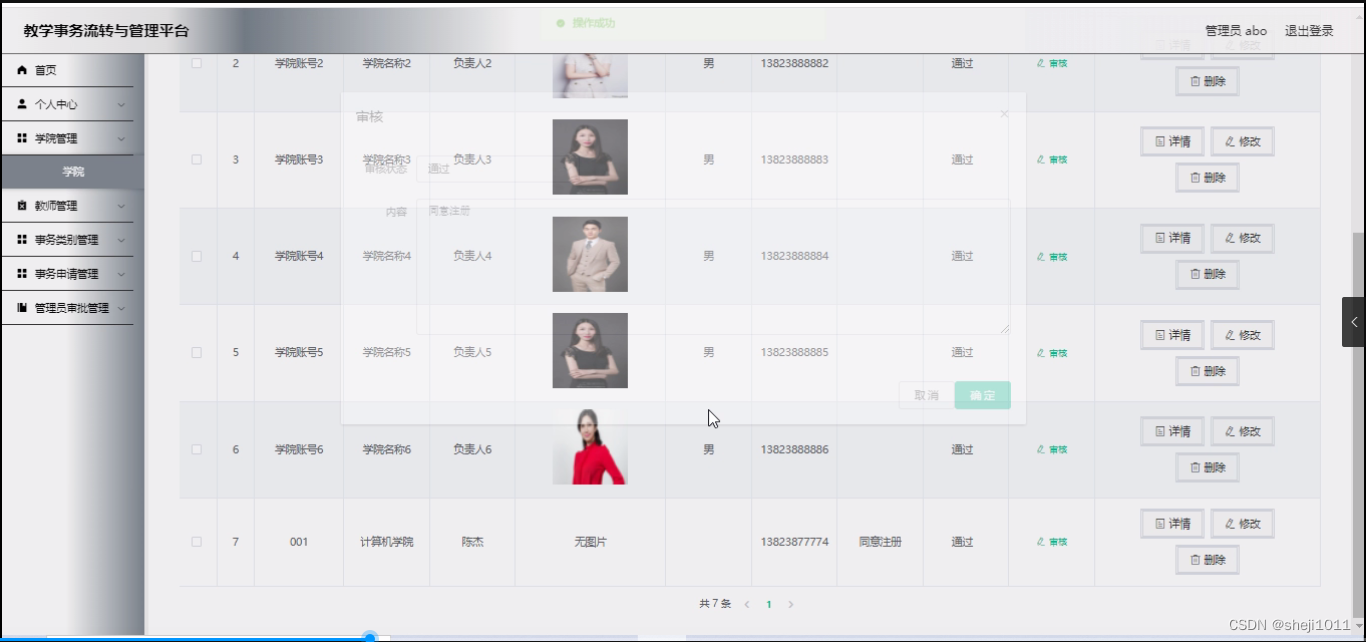This screenshot has height=642, width=1366.
Task: Click 审核 icon link in 学院账号2 row
Action: pos(1052,63)
